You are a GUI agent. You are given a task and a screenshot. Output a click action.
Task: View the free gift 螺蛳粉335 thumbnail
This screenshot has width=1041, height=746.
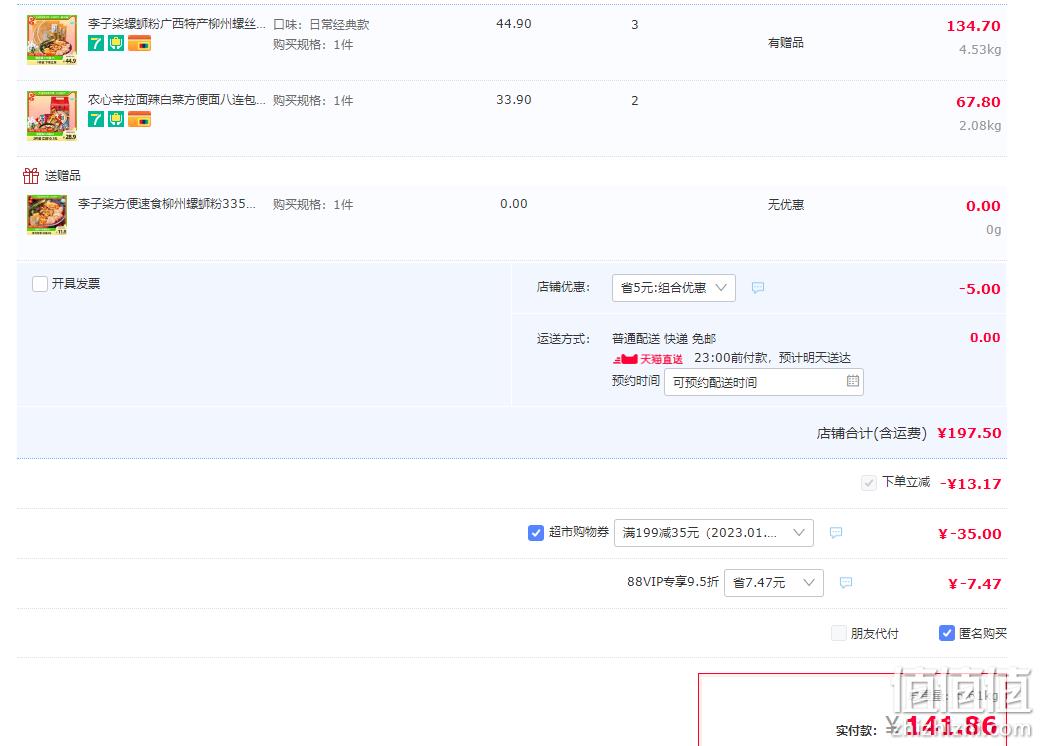pyautogui.click(x=47, y=214)
